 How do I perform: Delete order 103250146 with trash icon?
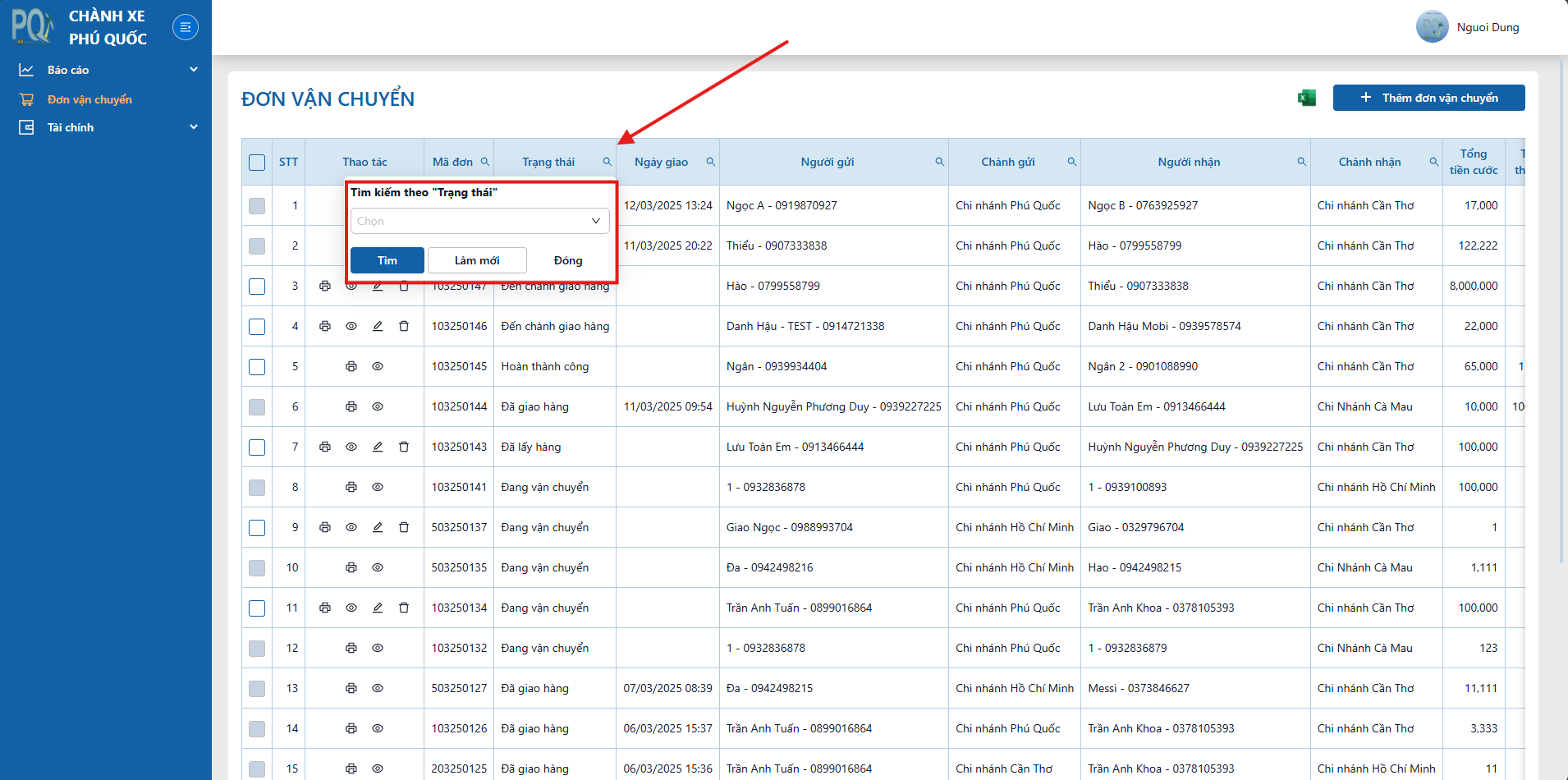click(404, 326)
